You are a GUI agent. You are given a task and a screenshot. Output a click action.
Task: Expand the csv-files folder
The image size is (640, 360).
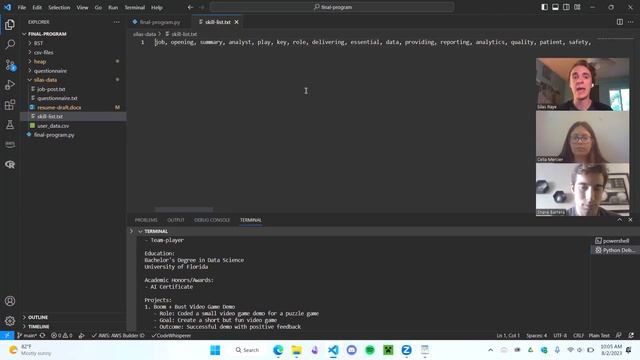coord(44,52)
